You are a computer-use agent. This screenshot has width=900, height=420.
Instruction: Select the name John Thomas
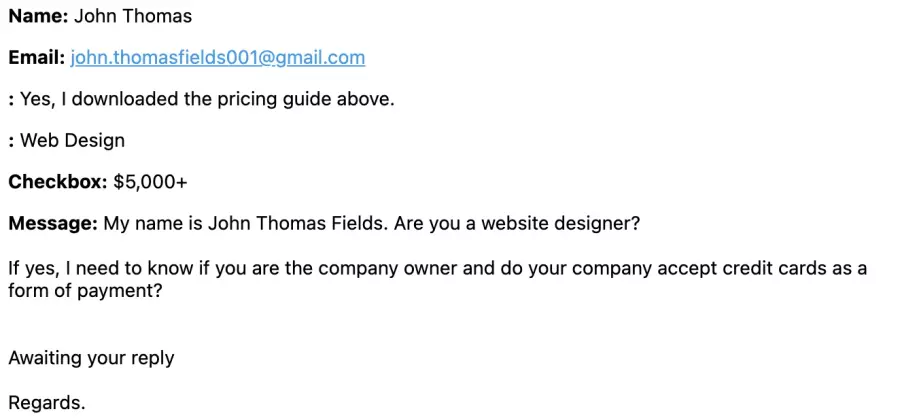(133, 16)
